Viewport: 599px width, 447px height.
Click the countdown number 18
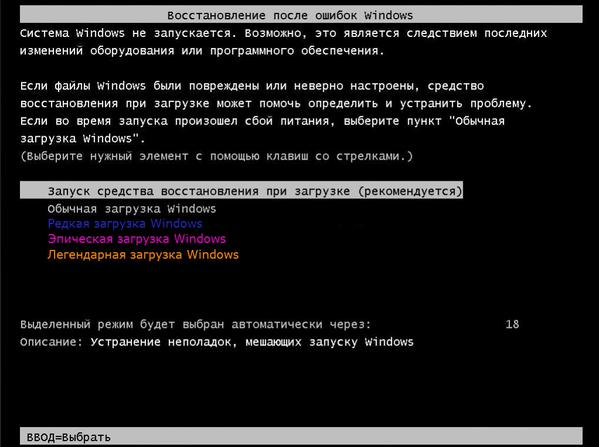[x=512, y=324]
